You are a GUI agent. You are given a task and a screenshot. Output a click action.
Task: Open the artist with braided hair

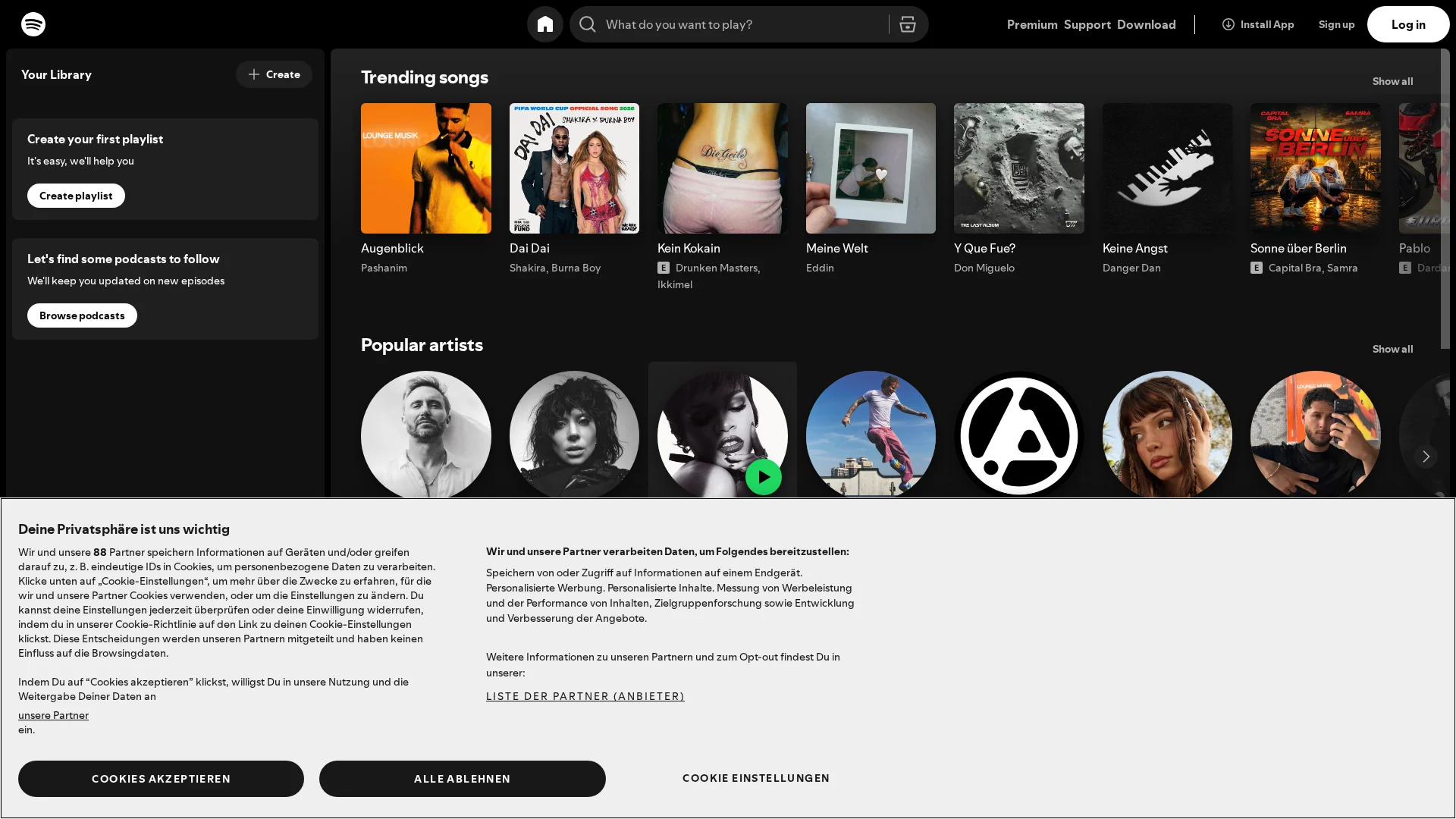click(x=1167, y=435)
